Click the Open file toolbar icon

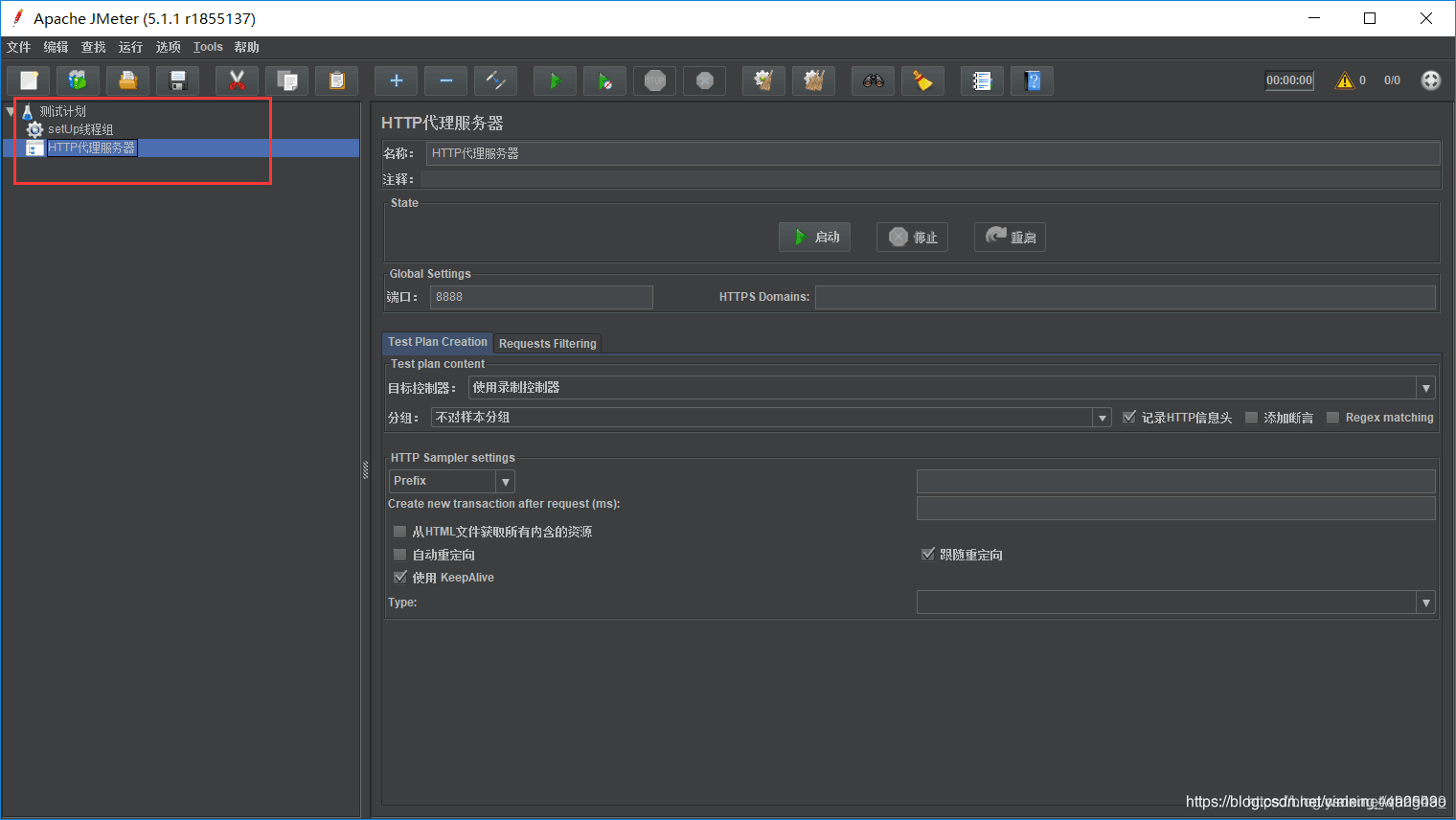click(x=127, y=80)
